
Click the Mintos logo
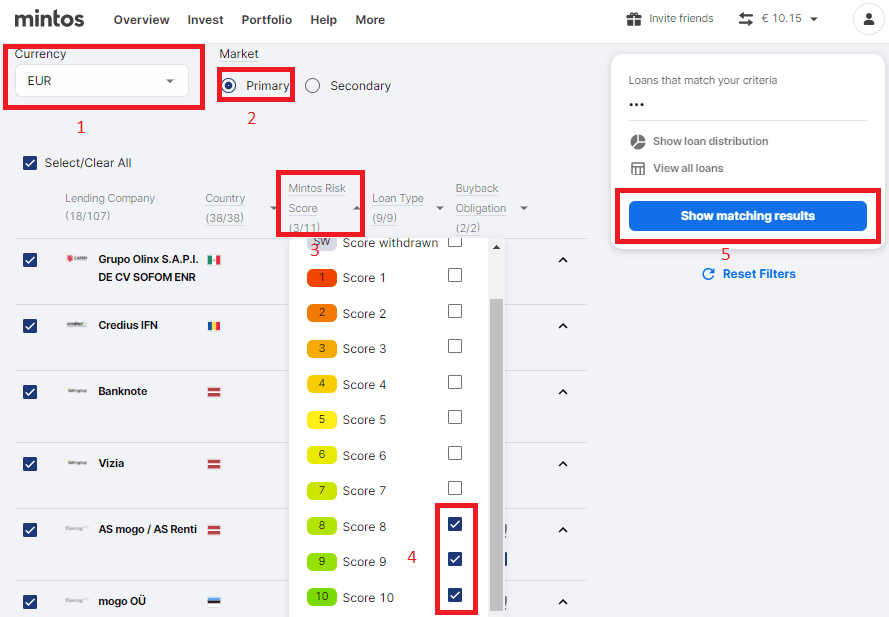pos(49,19)
